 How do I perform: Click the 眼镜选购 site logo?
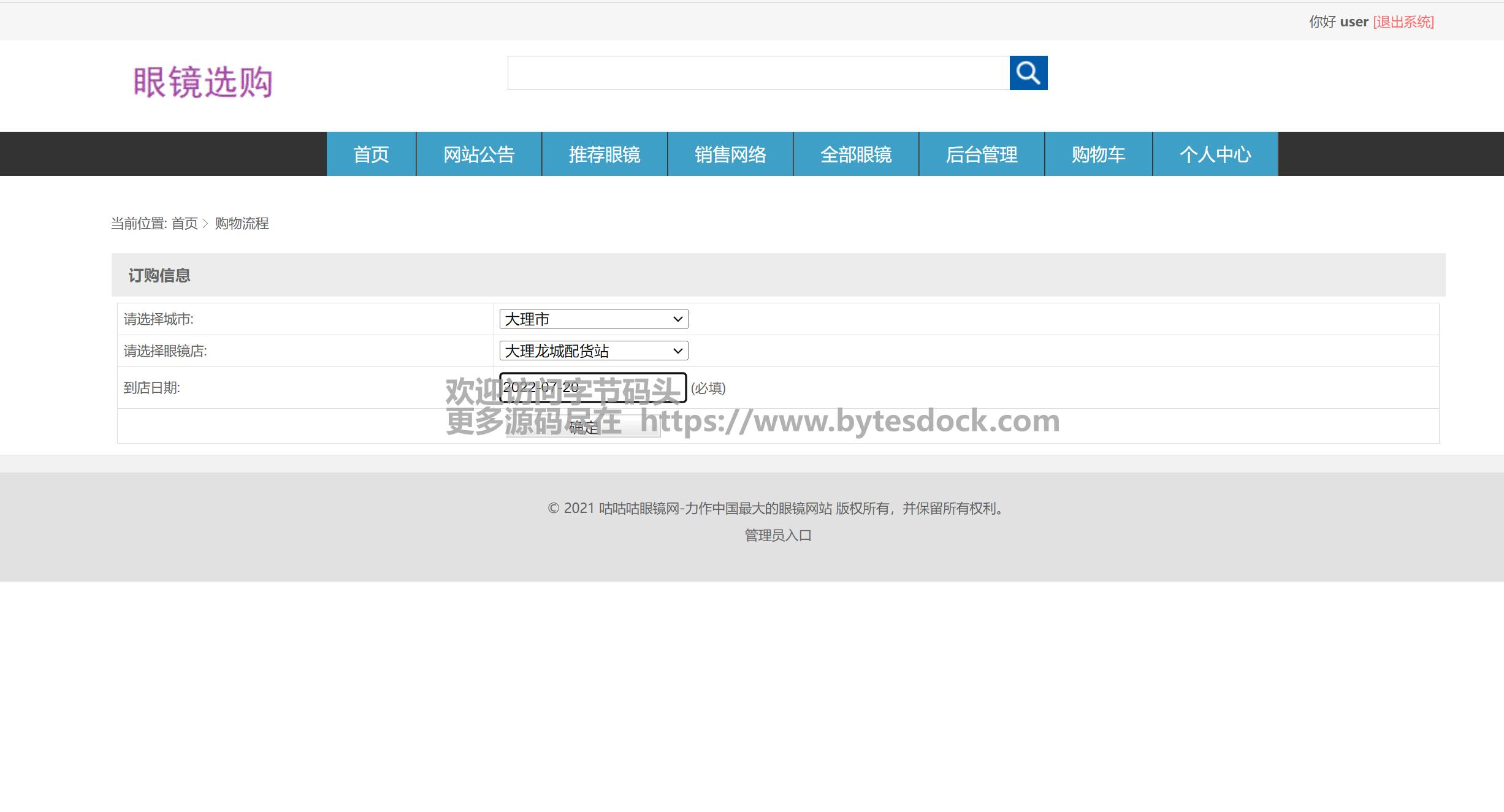203,82
